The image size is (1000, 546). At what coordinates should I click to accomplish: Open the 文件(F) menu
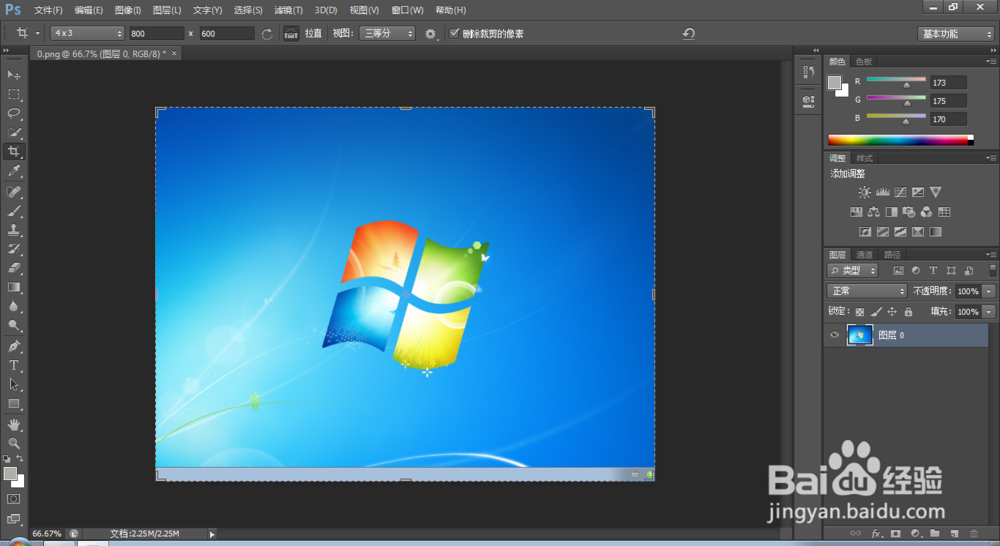[x=48, y=10]
